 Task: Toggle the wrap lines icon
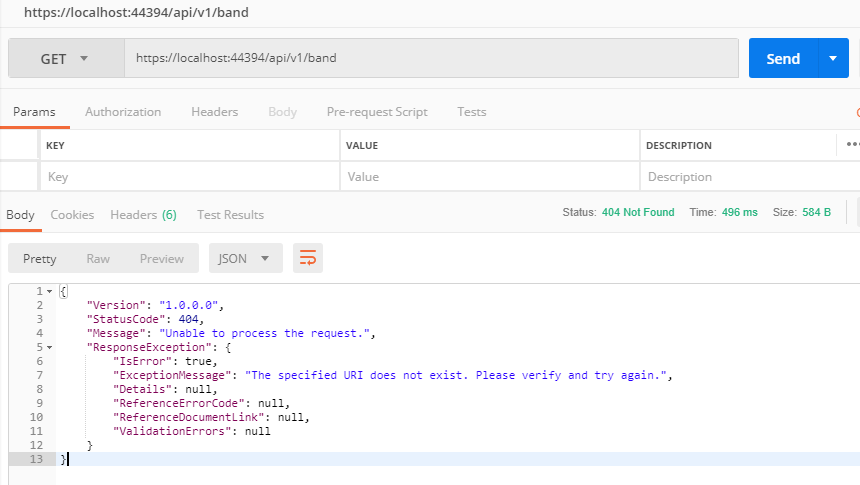308,258
